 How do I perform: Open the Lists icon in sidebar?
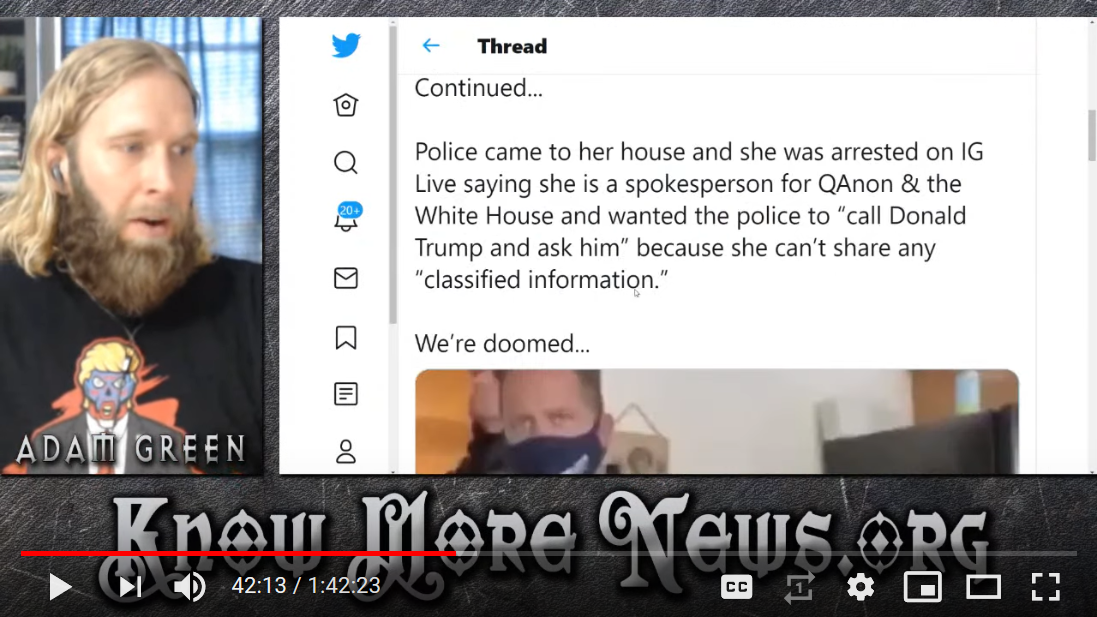tap(346, 394)
